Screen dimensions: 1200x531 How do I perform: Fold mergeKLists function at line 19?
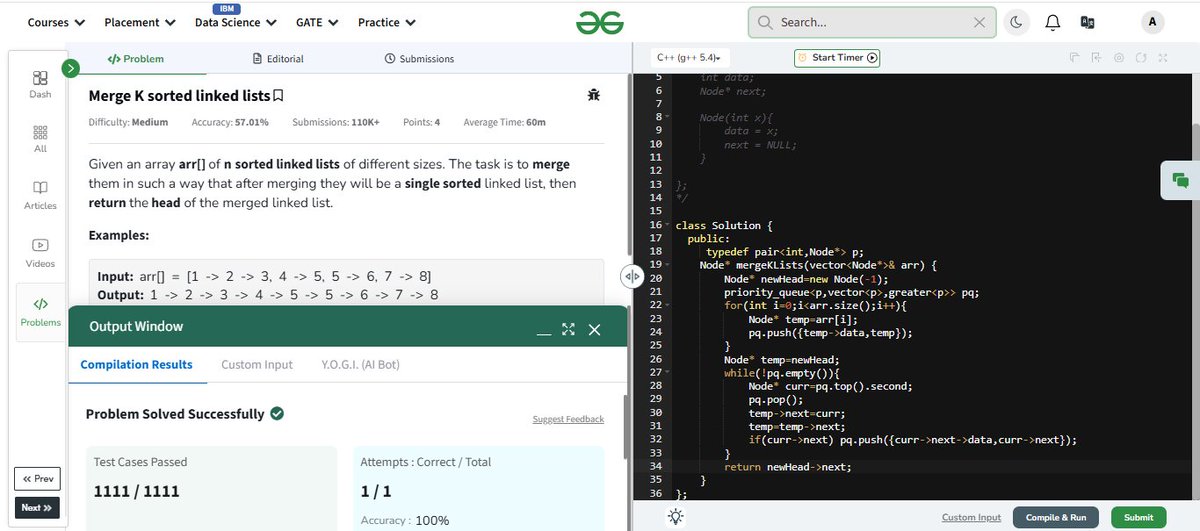668,264
